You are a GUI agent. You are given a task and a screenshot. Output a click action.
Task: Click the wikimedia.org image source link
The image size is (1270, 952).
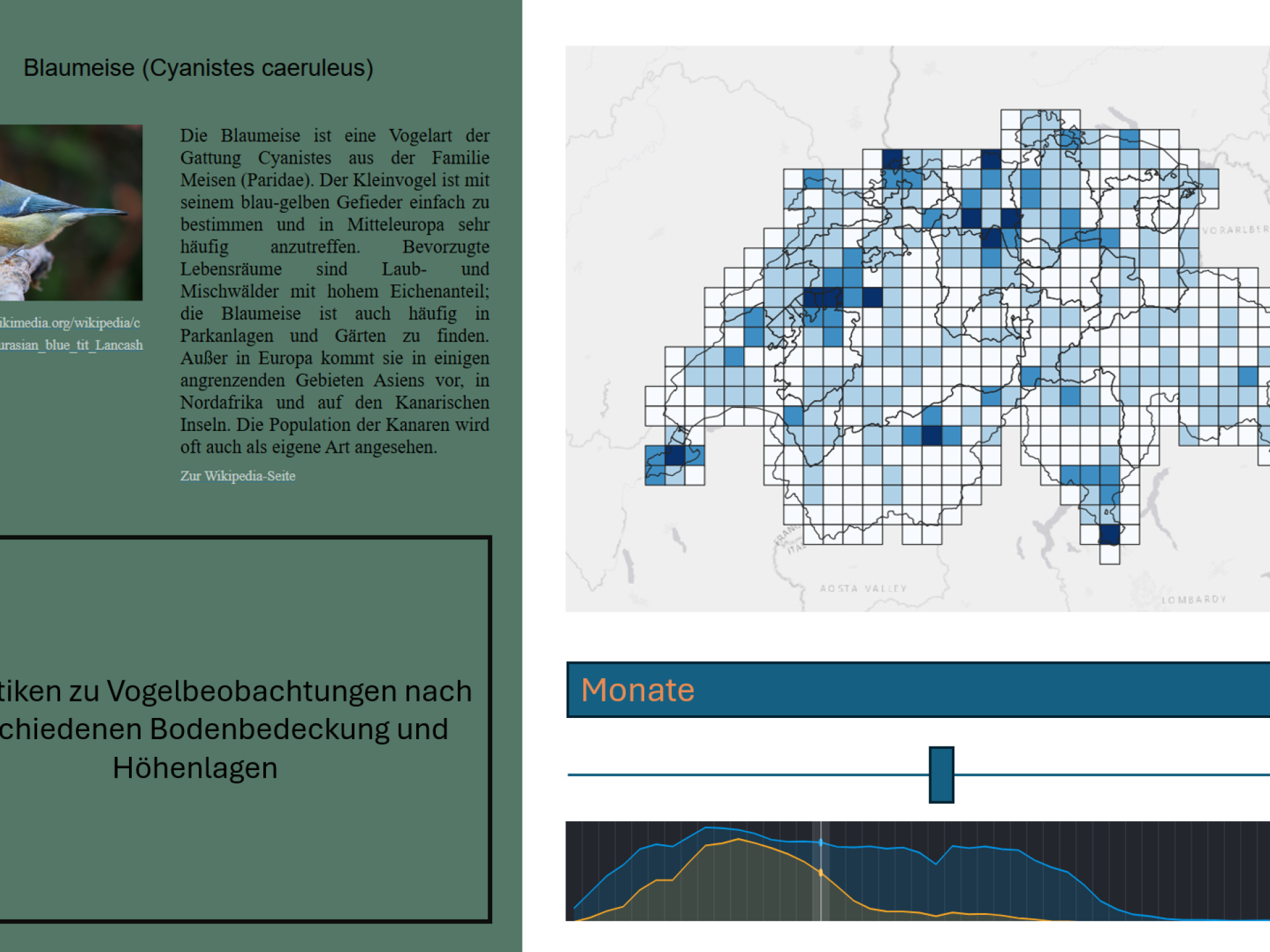point(69,323)
